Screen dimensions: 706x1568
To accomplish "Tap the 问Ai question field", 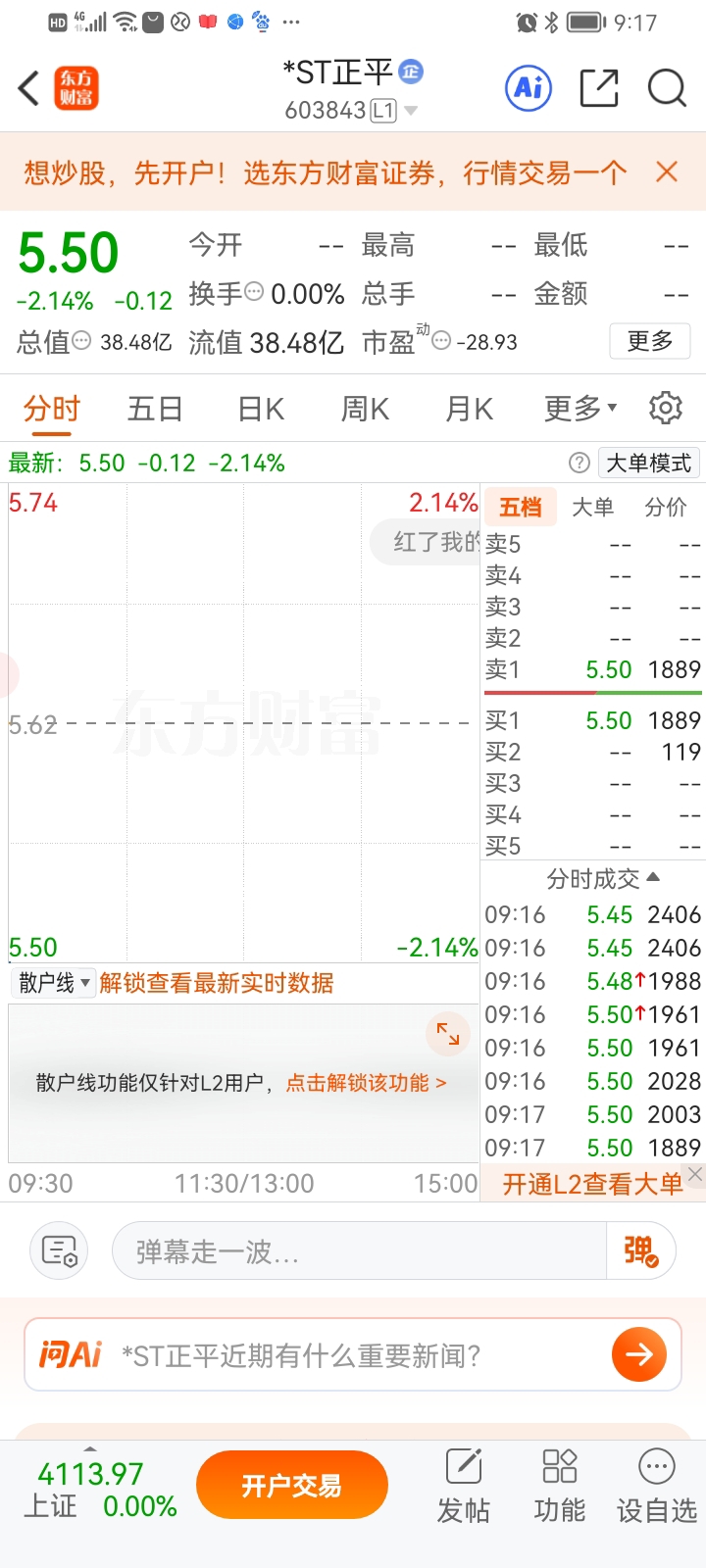I will (x=352, y=1355).
